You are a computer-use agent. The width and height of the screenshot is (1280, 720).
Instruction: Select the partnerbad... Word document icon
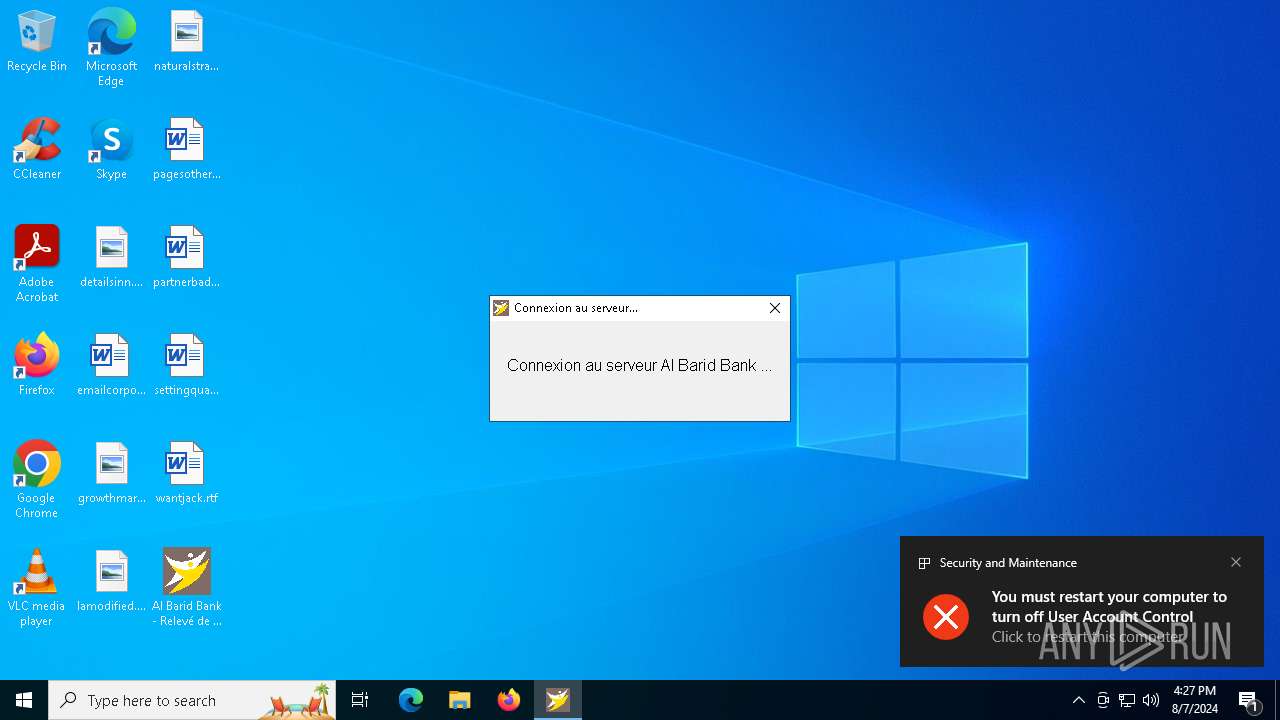point(186,257)
